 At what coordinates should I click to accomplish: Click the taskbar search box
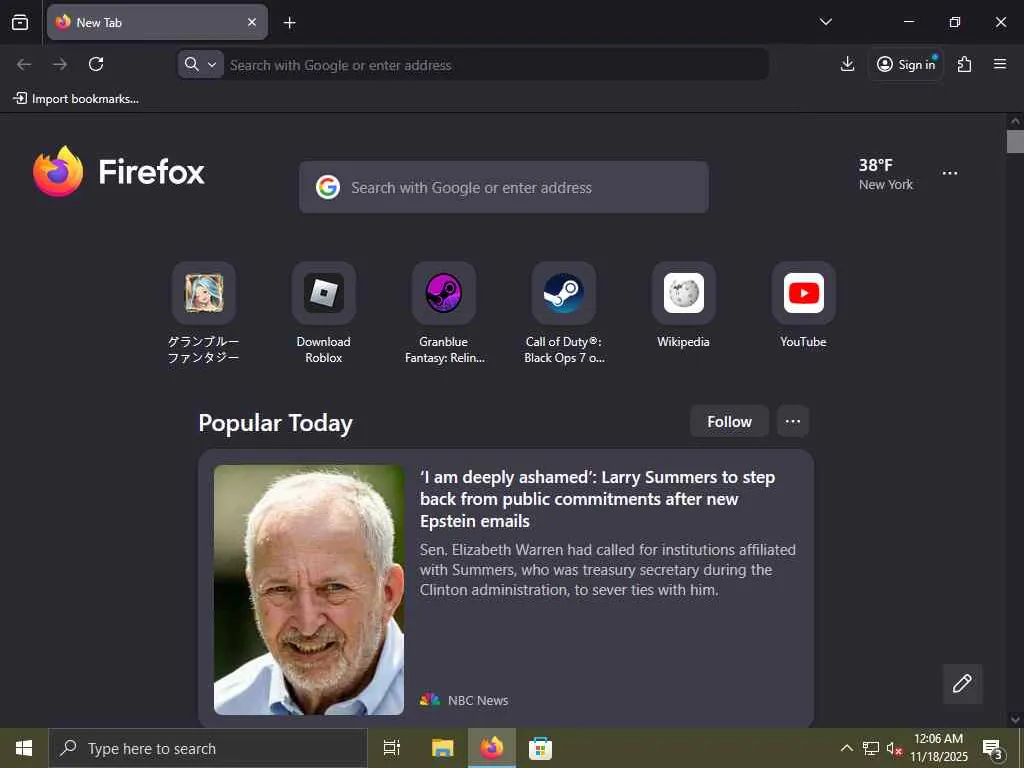coord(208,748)
